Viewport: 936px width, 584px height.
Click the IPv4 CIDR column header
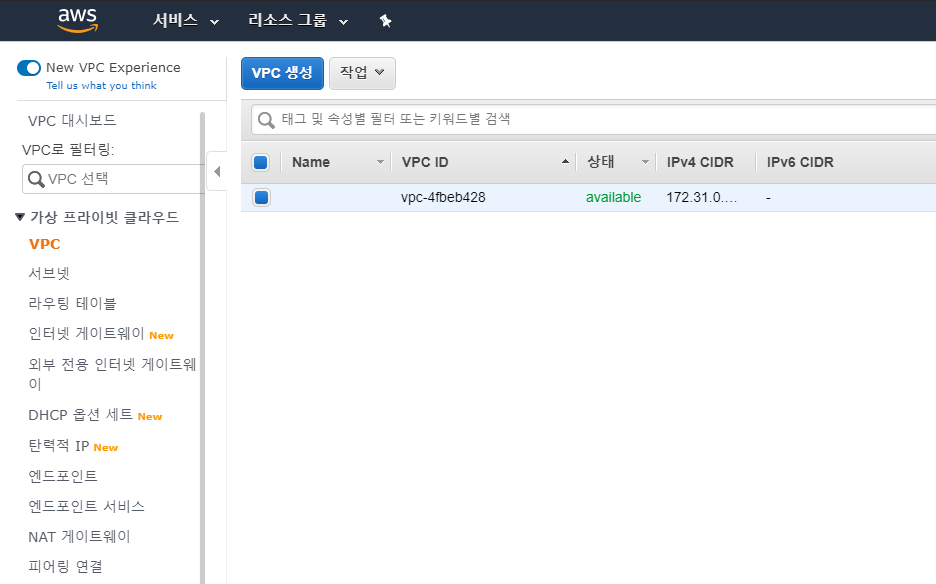coord(700,162)
